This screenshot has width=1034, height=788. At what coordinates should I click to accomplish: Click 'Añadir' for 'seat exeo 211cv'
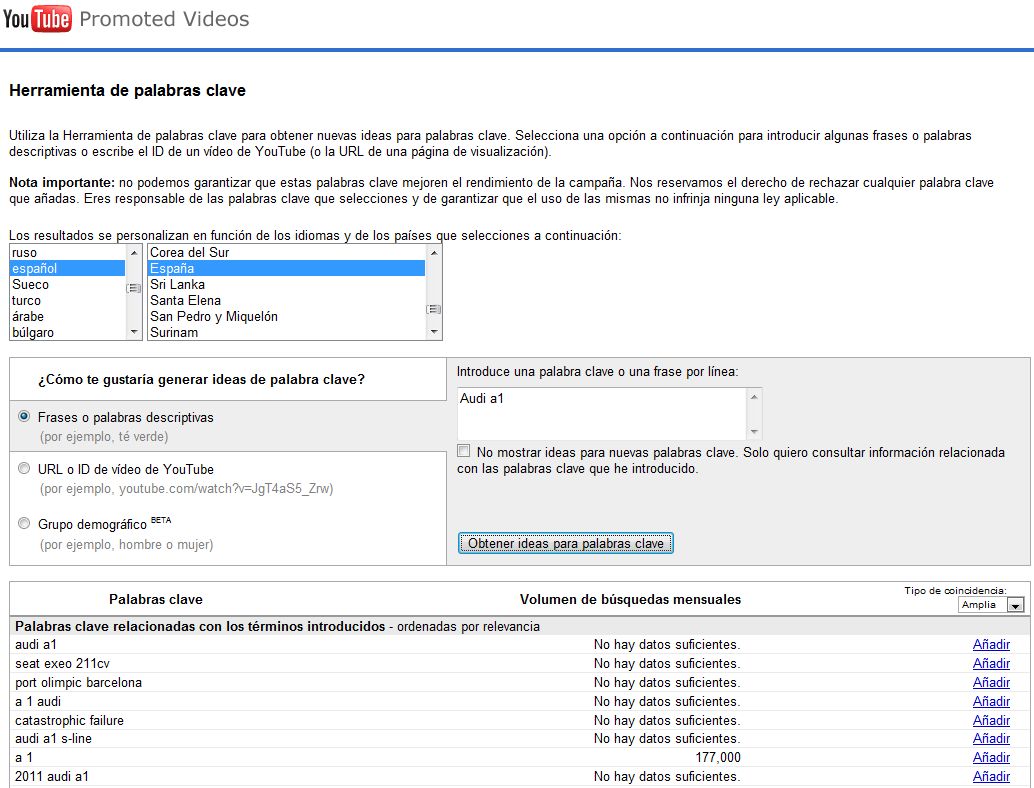click(x=991, y=663)
